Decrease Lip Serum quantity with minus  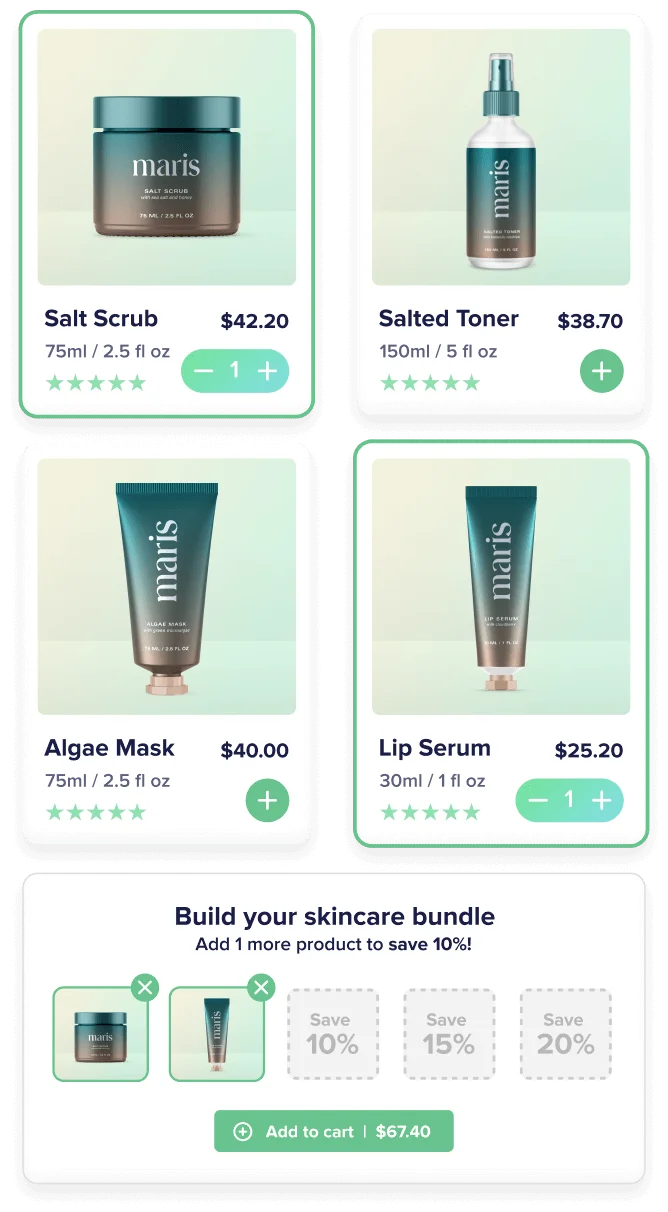coord(538,800)
